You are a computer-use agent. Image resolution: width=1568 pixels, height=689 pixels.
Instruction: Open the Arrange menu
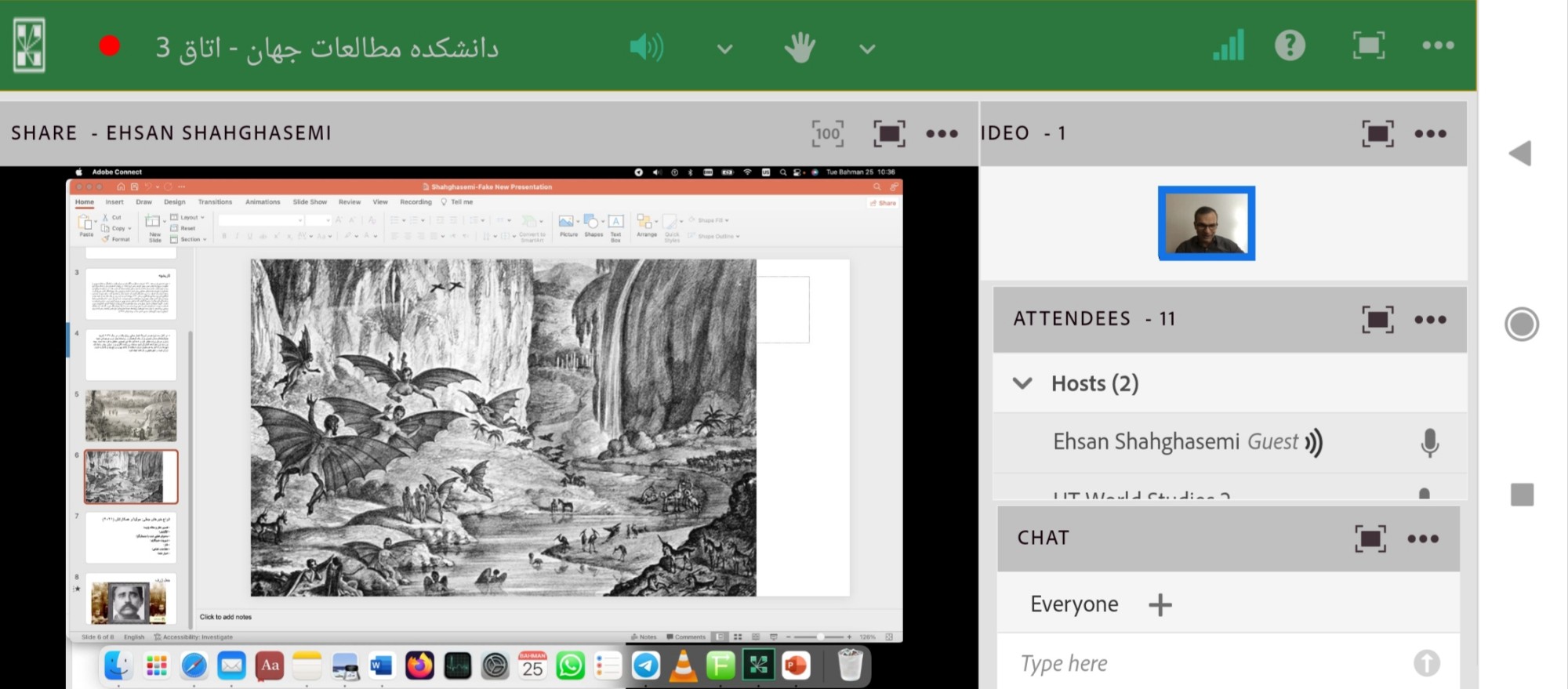[x=647, y=225]
